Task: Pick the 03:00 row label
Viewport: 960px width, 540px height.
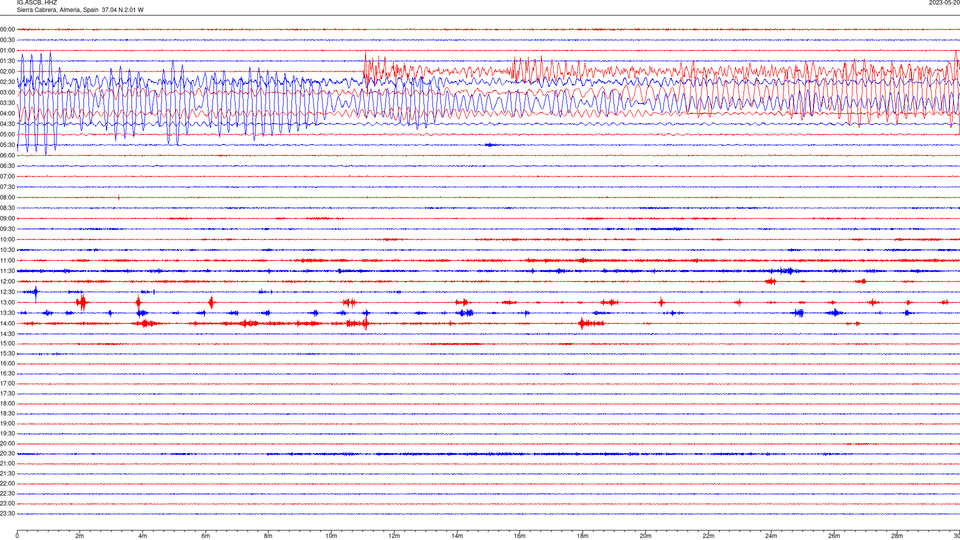Action: 7,92
